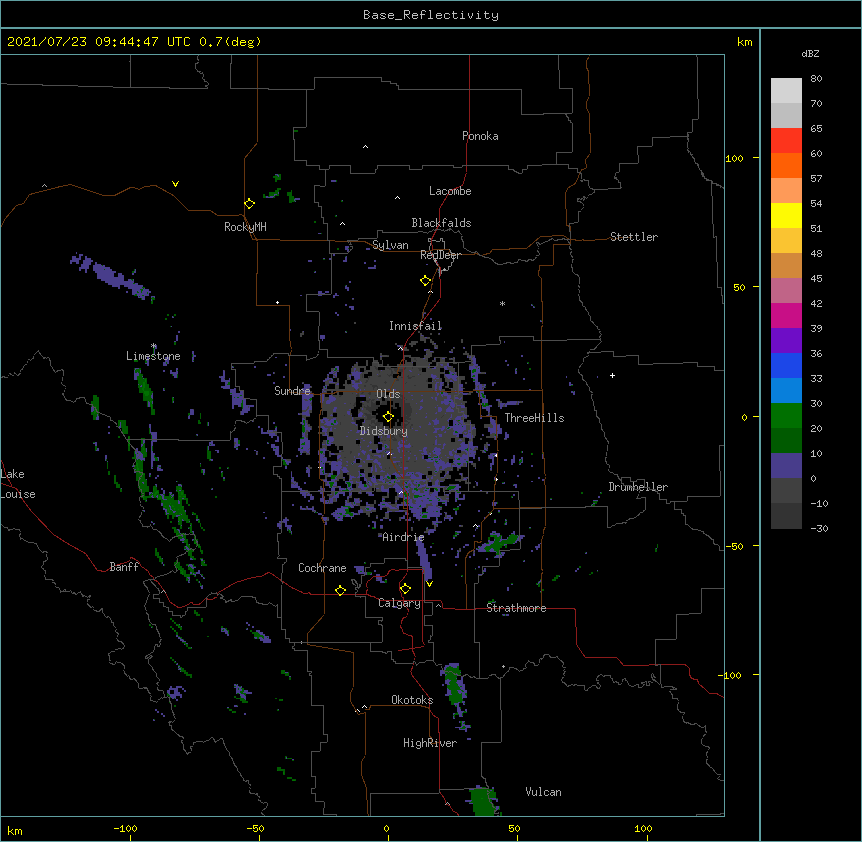
Task: Click the Didsbury town label
Action: click(x=384, y=431)
